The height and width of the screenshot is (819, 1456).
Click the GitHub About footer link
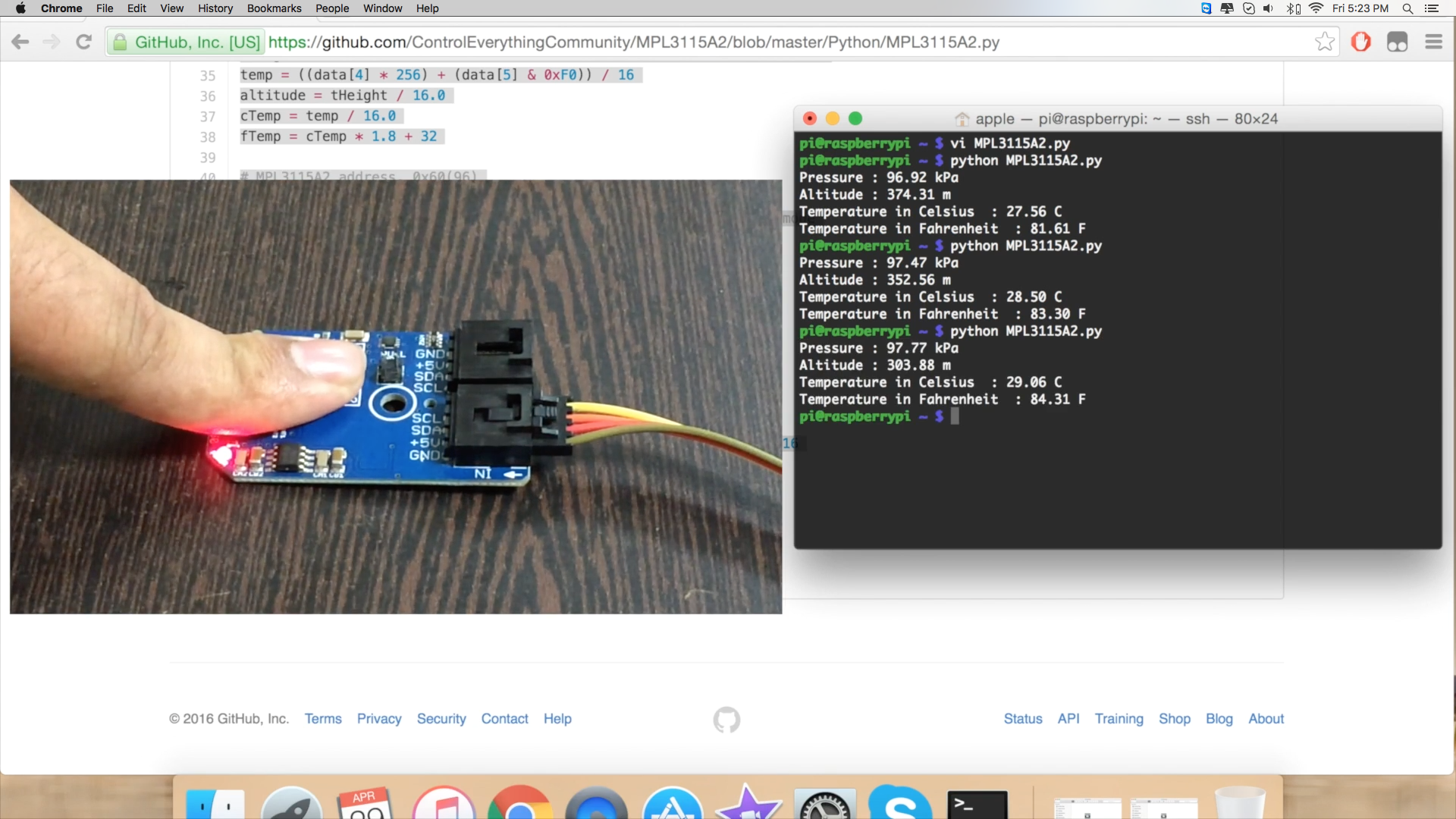click(1265, 718)
